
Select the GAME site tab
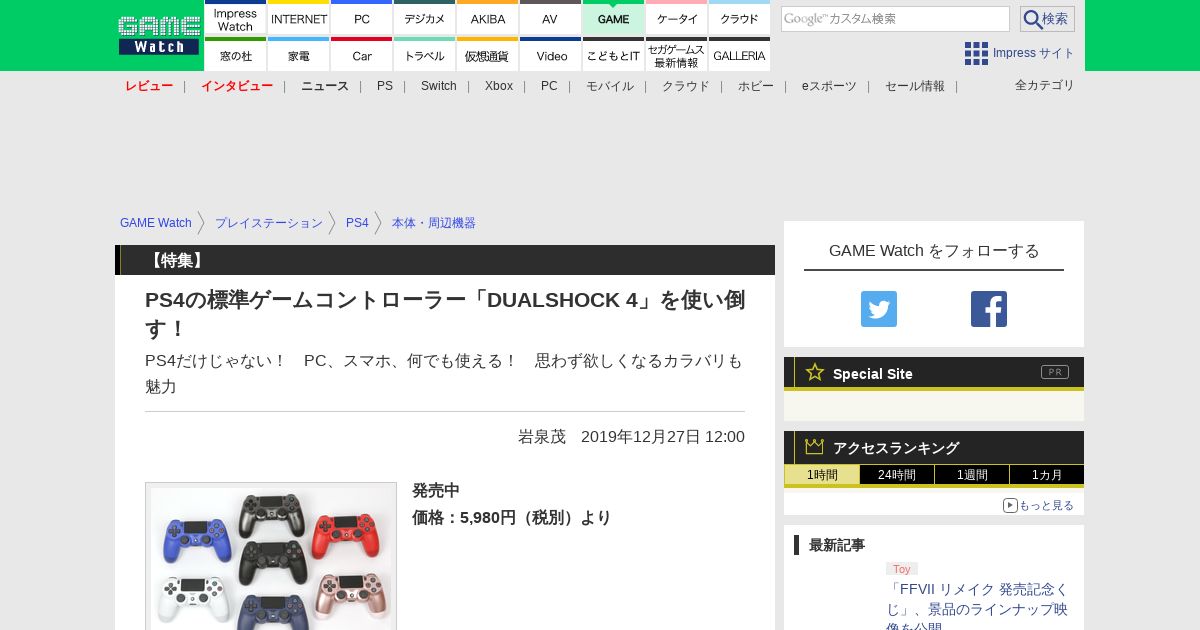(614, 18)
